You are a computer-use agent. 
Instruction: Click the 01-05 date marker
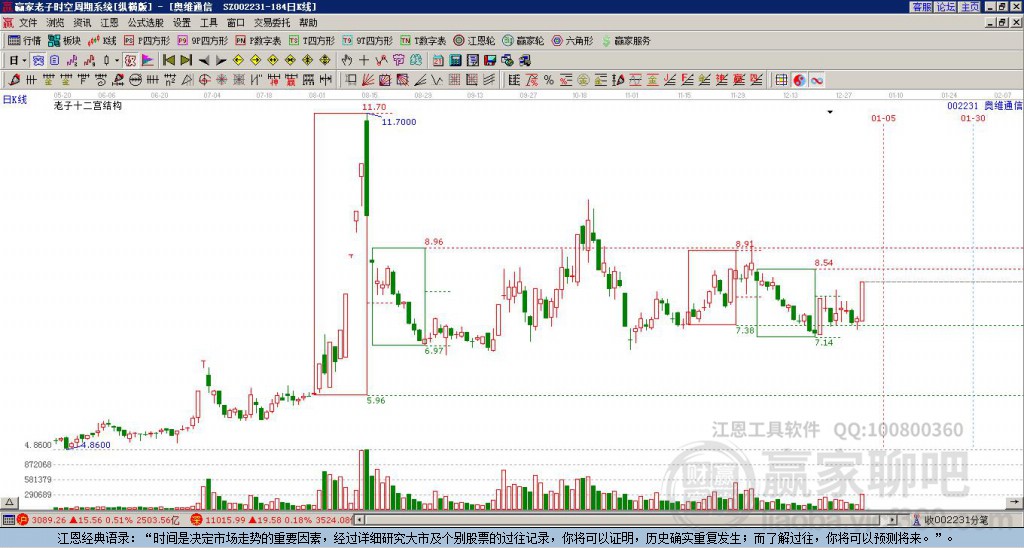click(x=883, y=118)
